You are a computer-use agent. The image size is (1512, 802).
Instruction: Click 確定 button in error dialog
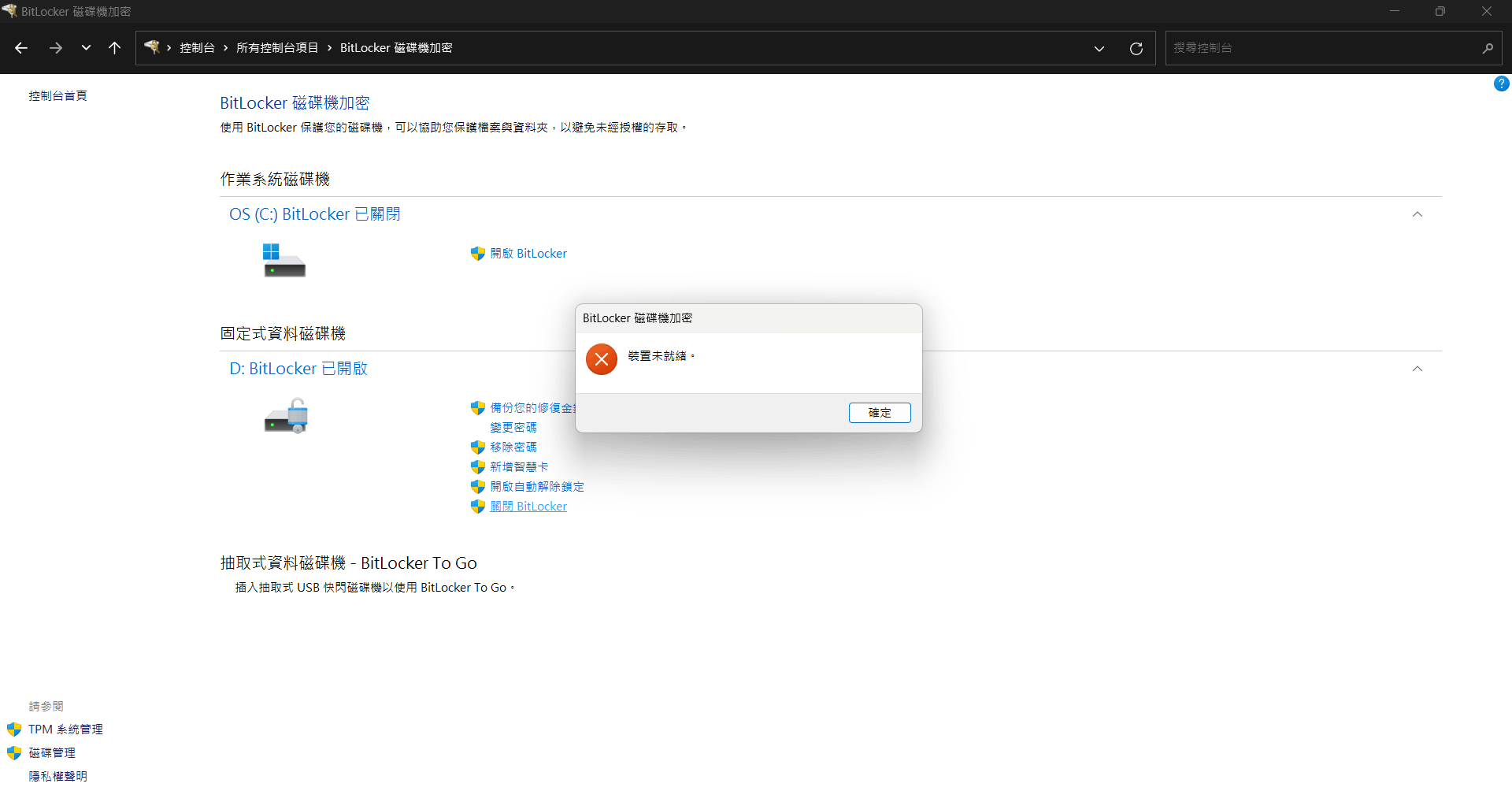pos(880,413)
